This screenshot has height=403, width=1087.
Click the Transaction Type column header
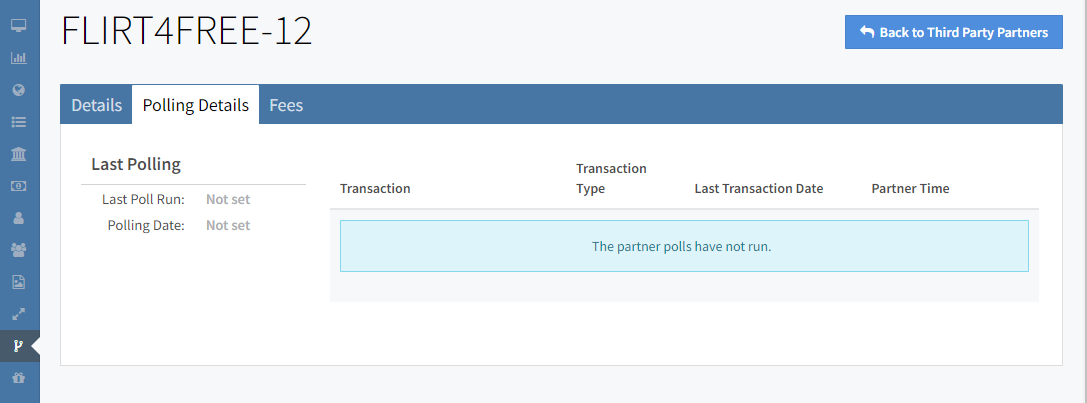611,178
